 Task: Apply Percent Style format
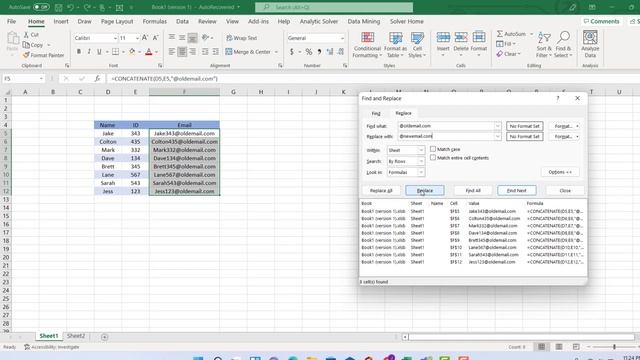click(x=309, y=52)
